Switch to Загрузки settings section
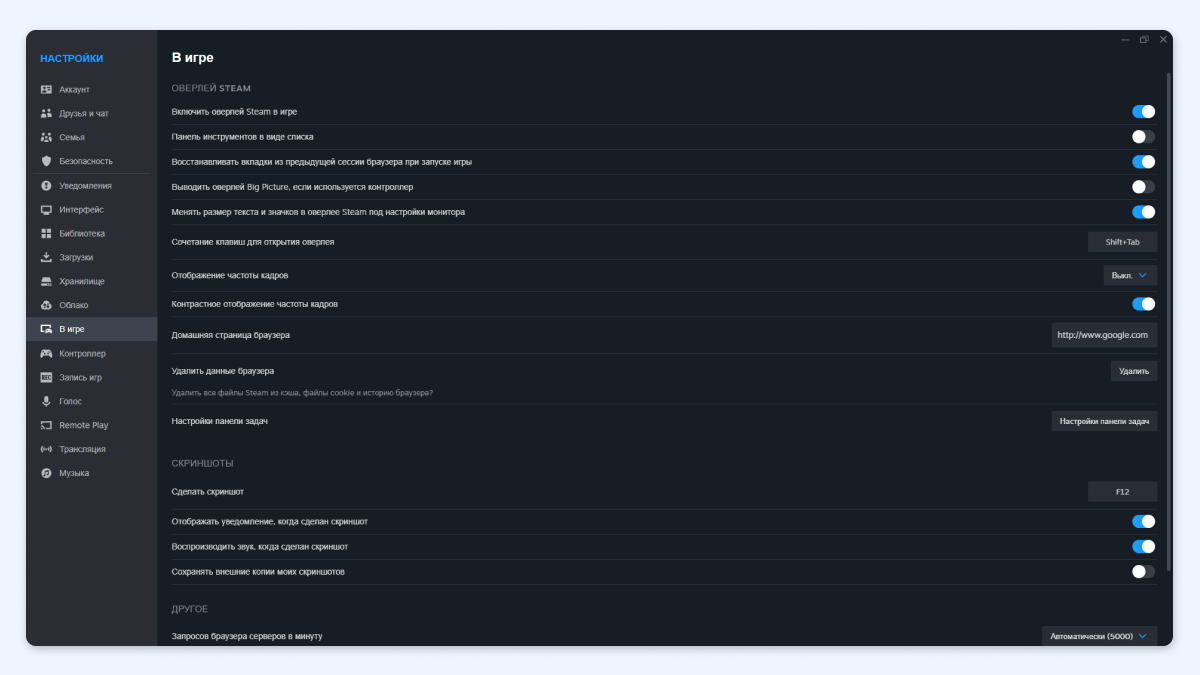The height and width of the screenshot is (675, 1200). point(92,258)
